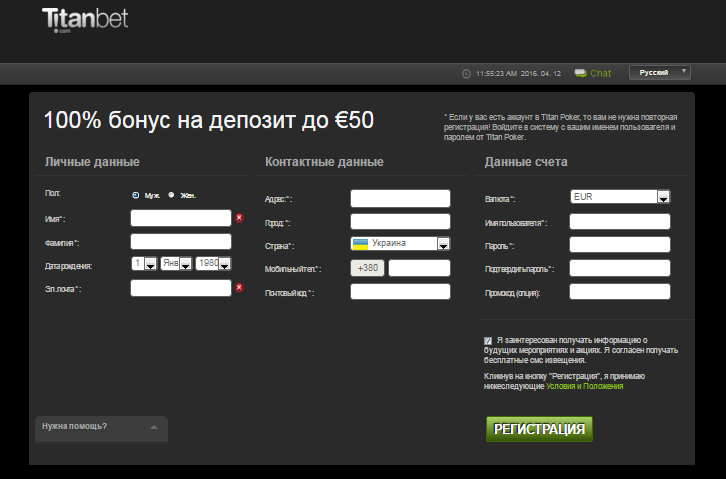This screenshot has height=479, width=726.
Task: Click the red error icon next to Эл. почта
Action: pyautogui.click(x=239, y=287)
